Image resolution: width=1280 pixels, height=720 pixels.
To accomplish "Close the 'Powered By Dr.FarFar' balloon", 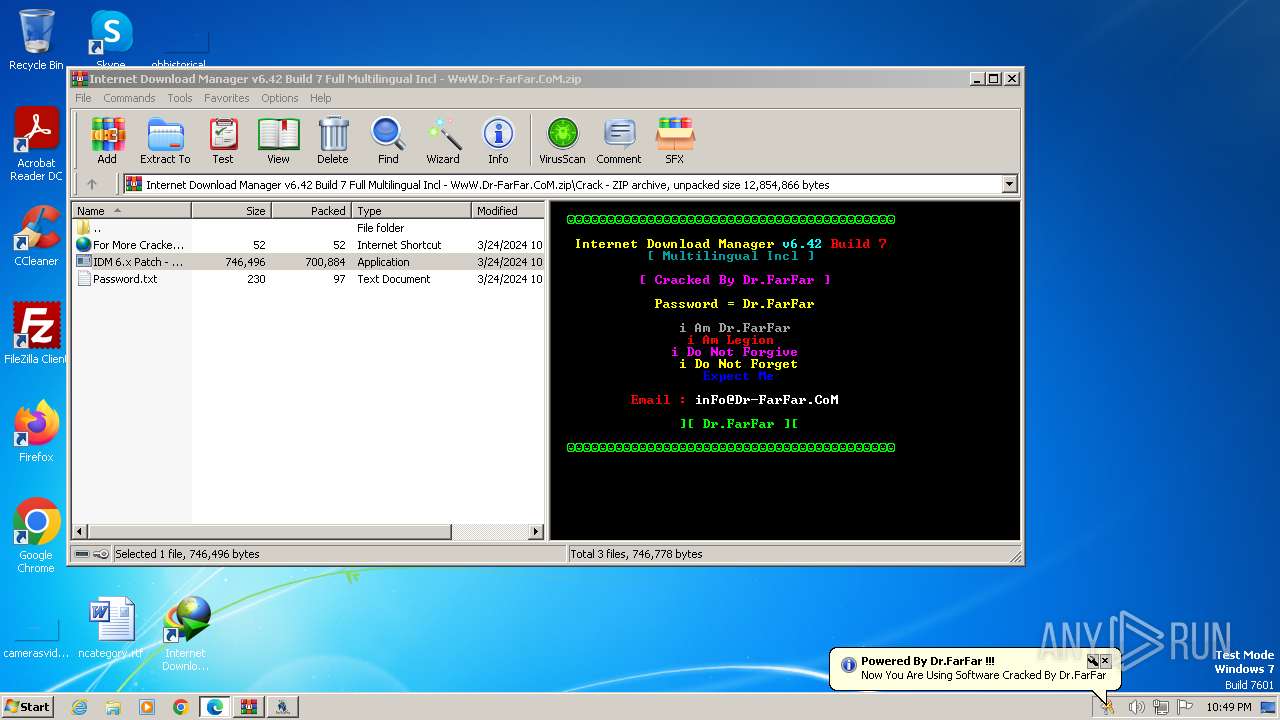I will coord(1105,661).
